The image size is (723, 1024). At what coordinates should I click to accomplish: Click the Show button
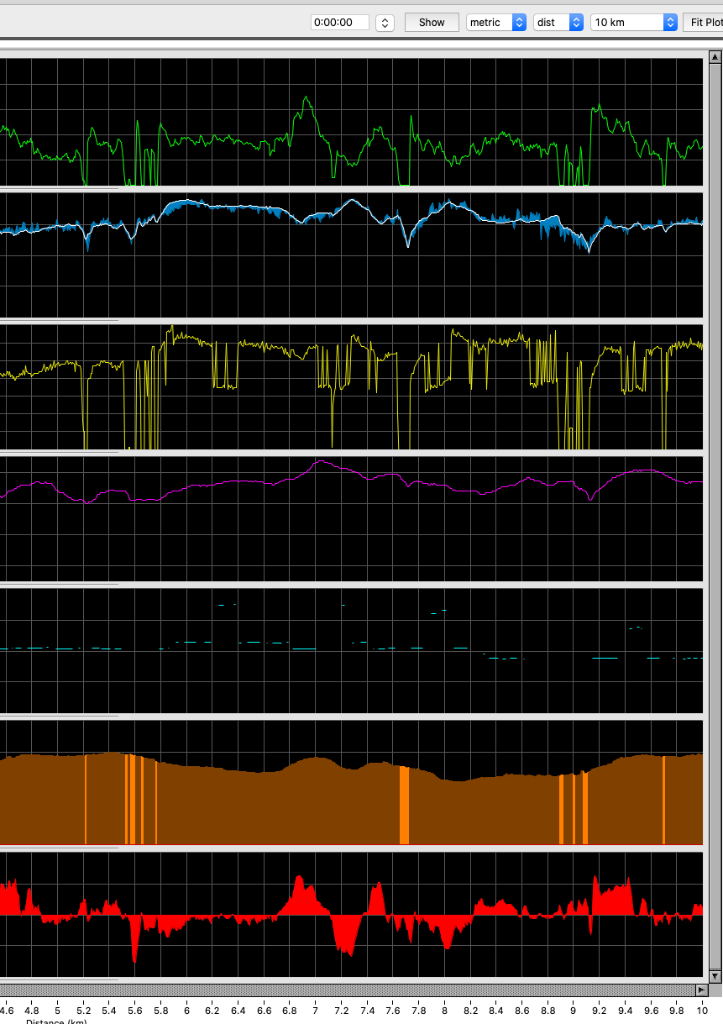click(432, 22)
